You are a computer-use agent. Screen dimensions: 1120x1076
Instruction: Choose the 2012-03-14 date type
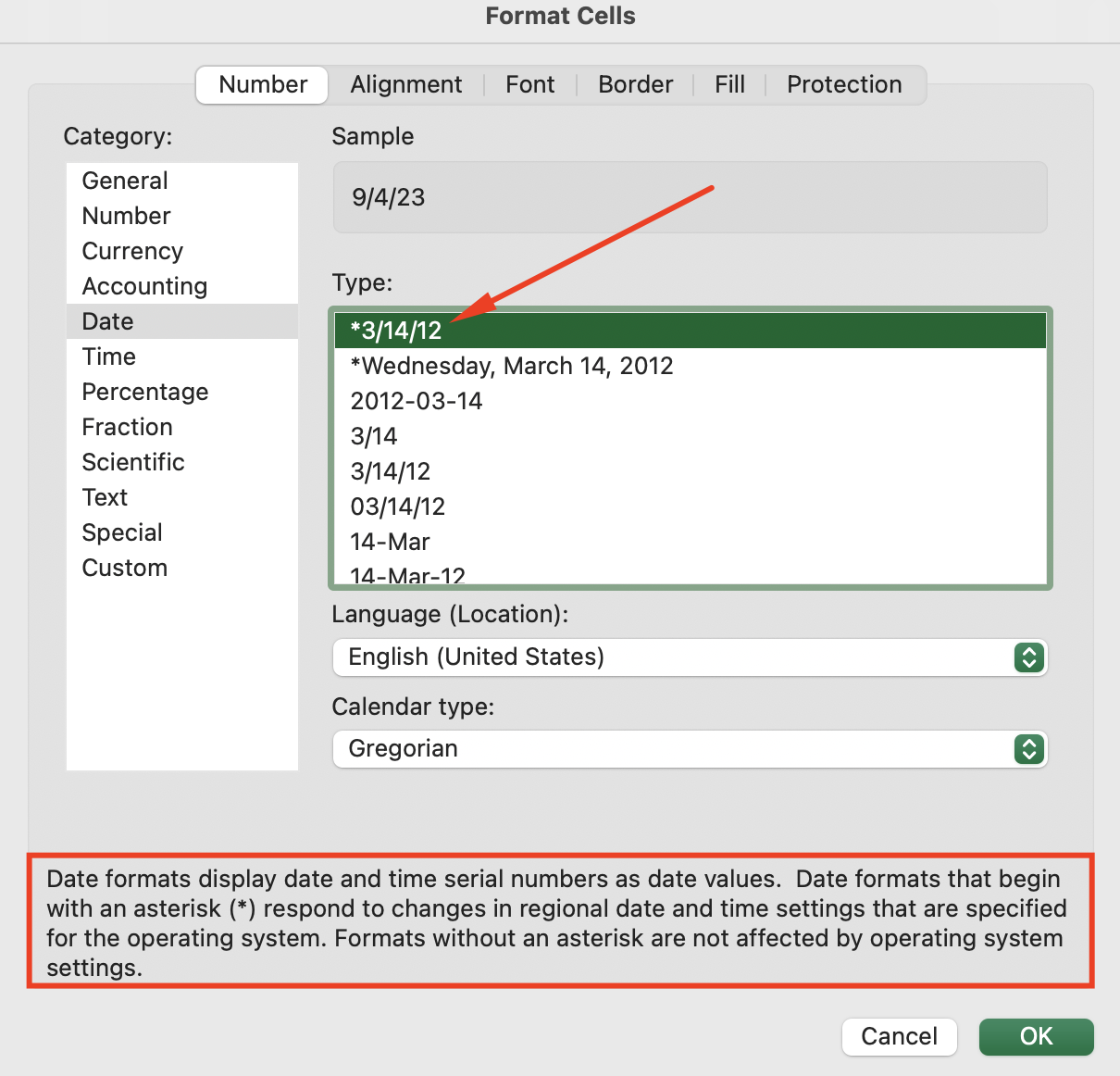point(691,401)
